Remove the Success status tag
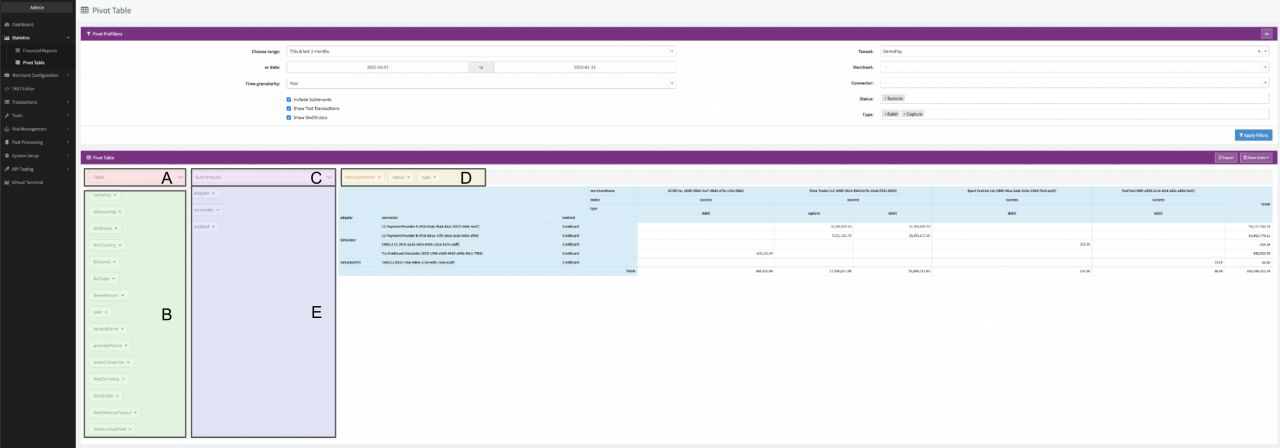 pos(885,99)
